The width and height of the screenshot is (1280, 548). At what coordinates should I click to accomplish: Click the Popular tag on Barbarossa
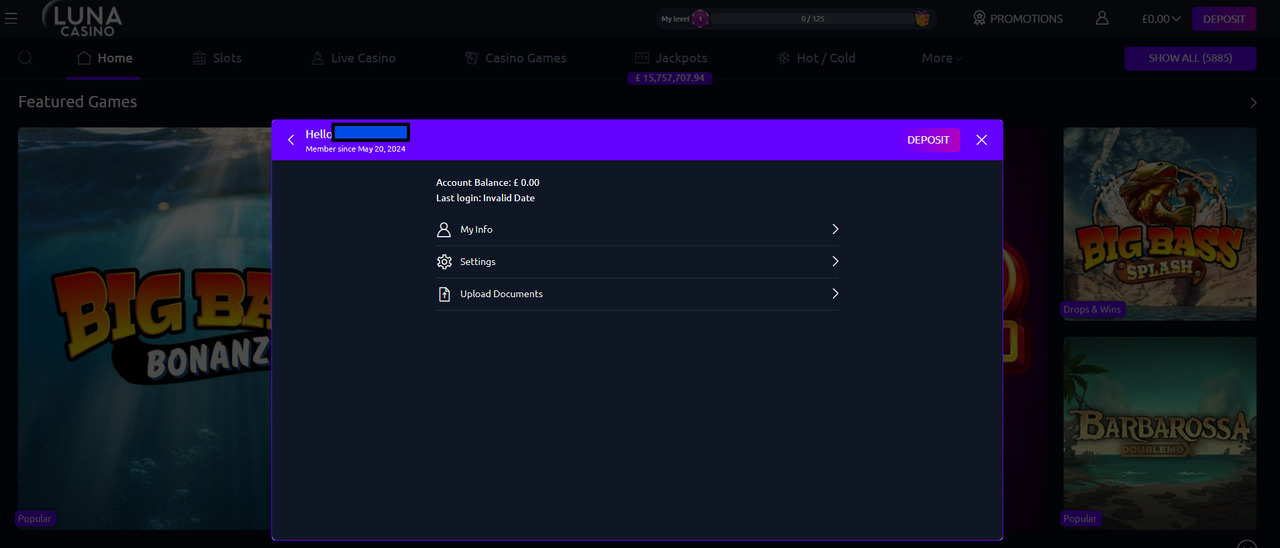click(x=1080, y=518)
